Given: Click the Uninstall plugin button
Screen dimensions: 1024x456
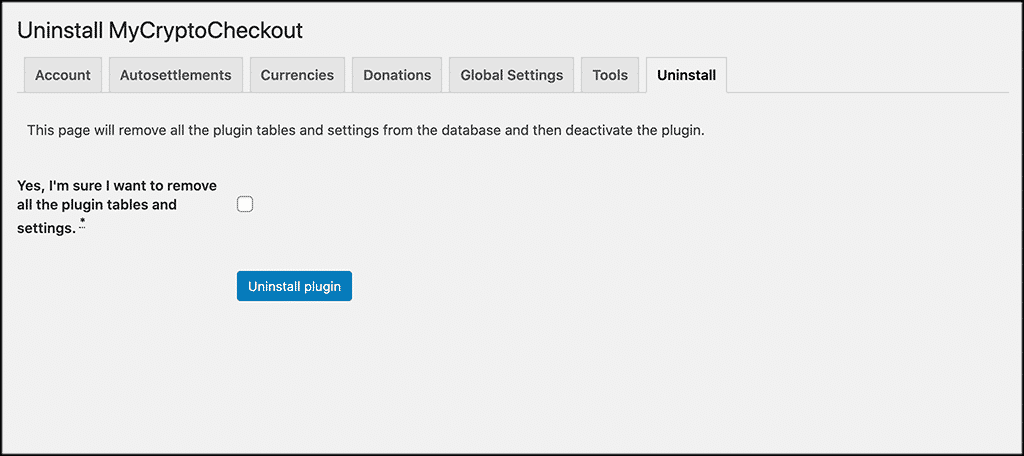Looking at the screenshot, I should pyautogui.click(x=295, y=286).
